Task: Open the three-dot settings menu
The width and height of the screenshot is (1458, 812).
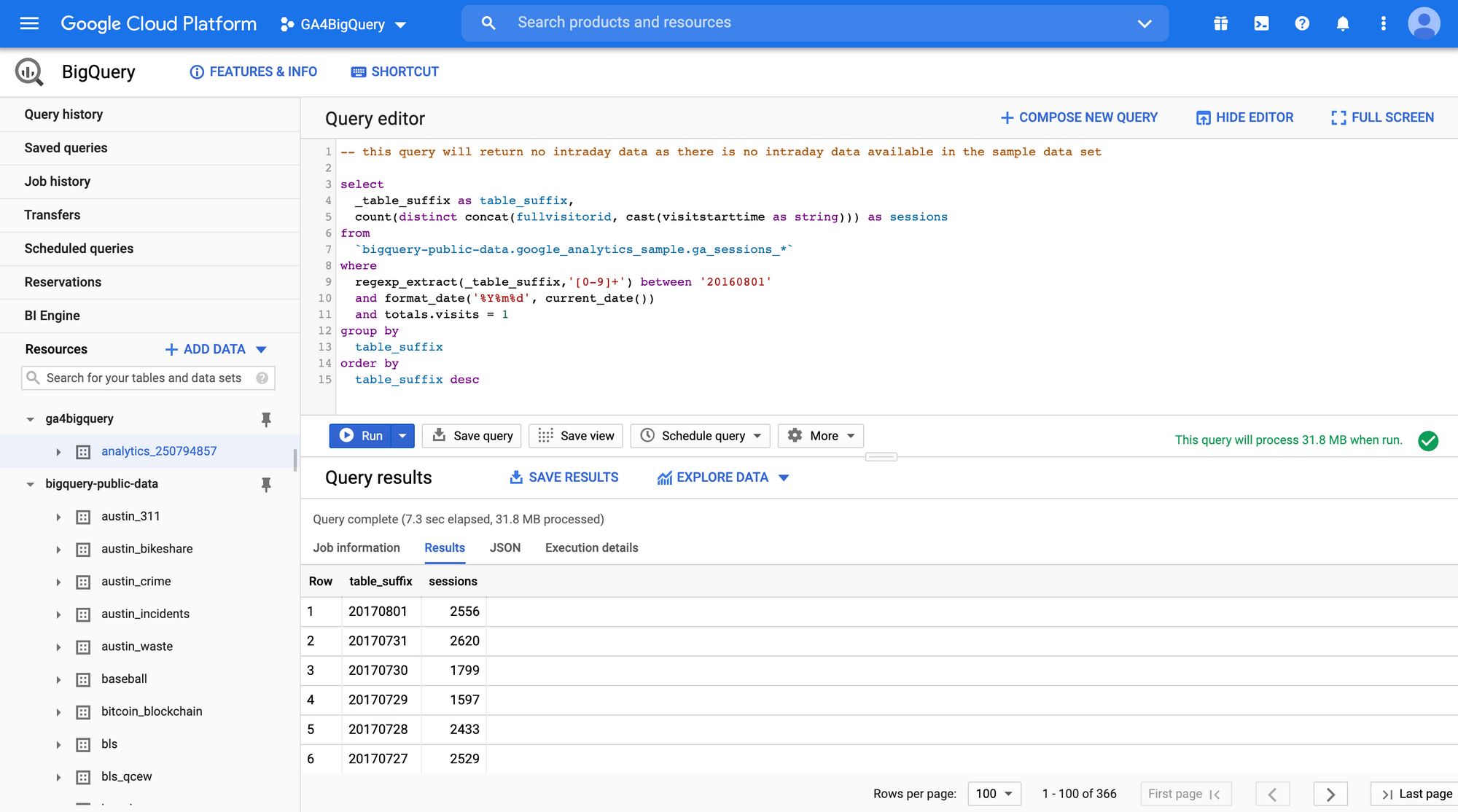Action: coord(1383,23)
